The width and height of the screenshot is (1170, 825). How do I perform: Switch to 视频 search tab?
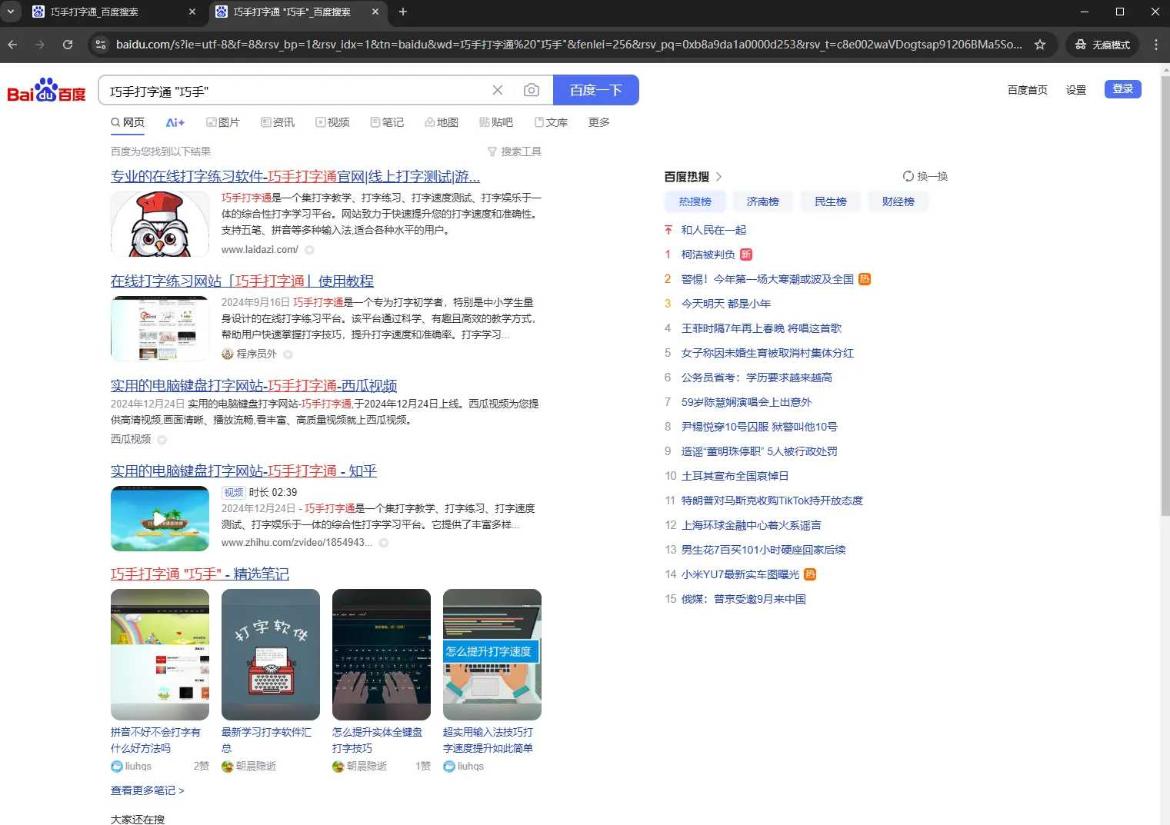[332, 122]
